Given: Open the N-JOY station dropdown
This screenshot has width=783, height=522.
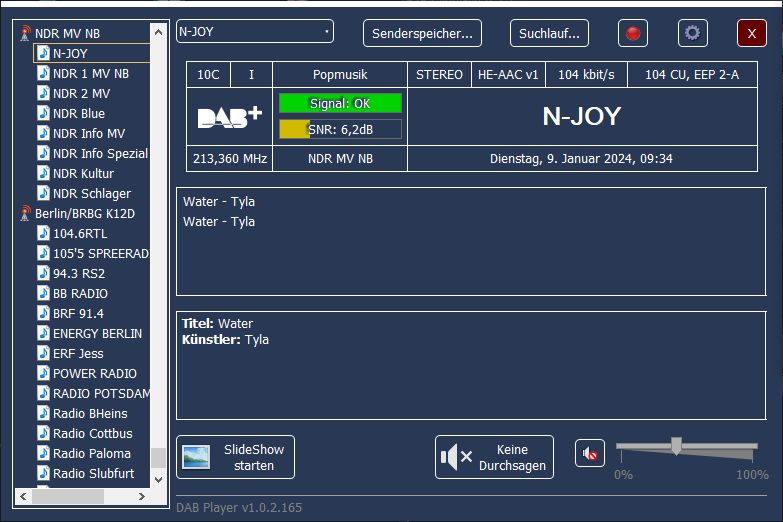Looking at the screenshot, I should coord(254,32).
